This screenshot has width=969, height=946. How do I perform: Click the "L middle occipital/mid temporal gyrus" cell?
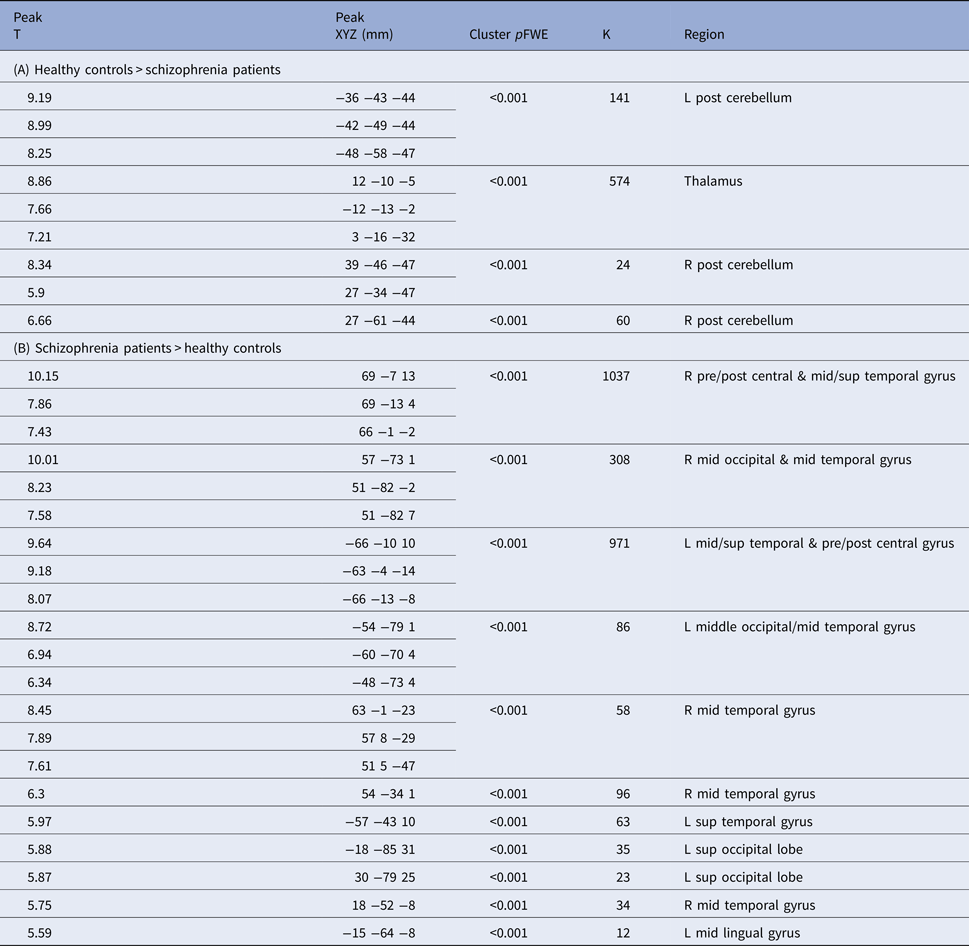point(800,627)
